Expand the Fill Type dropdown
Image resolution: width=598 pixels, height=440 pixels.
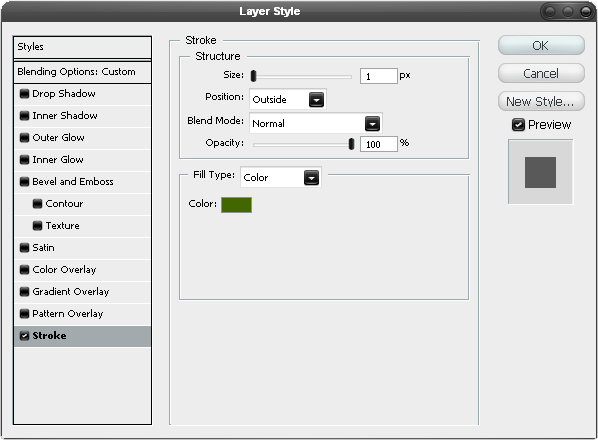(281, 178)
